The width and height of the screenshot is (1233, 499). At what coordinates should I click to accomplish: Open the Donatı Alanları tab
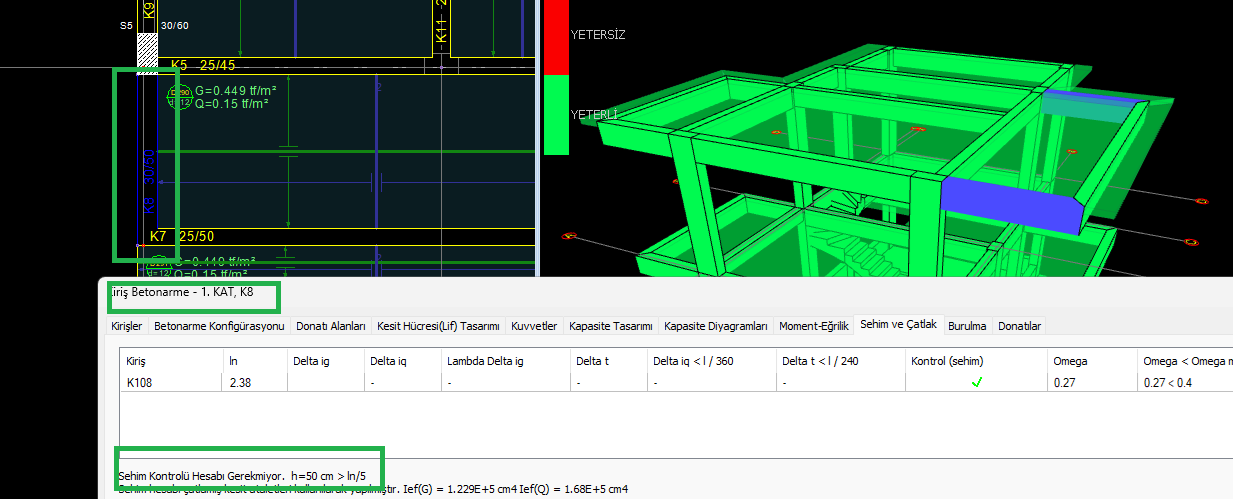click(330, 326)
